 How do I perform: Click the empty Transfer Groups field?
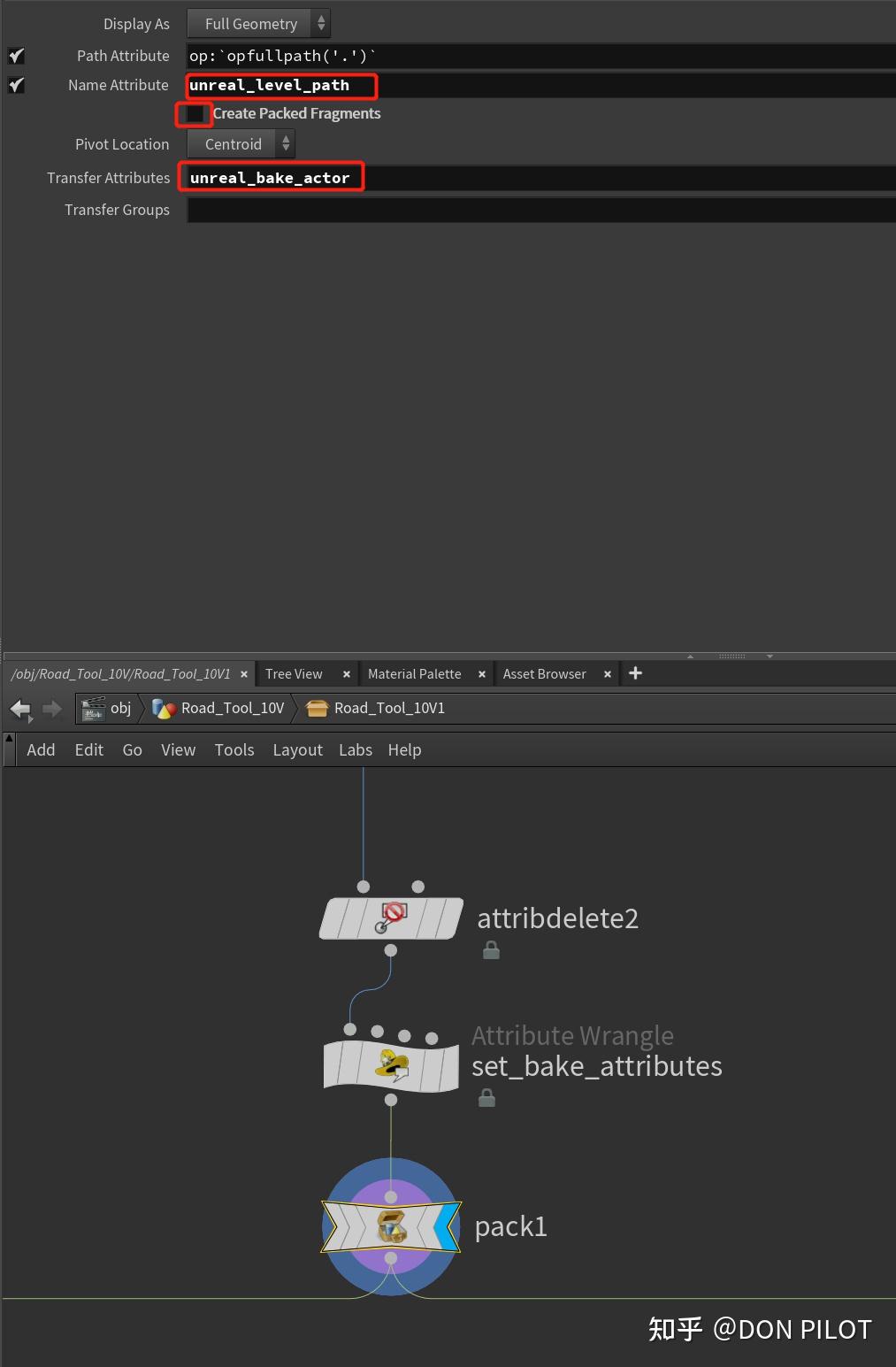pyautogui.click(x=541, y=210)
